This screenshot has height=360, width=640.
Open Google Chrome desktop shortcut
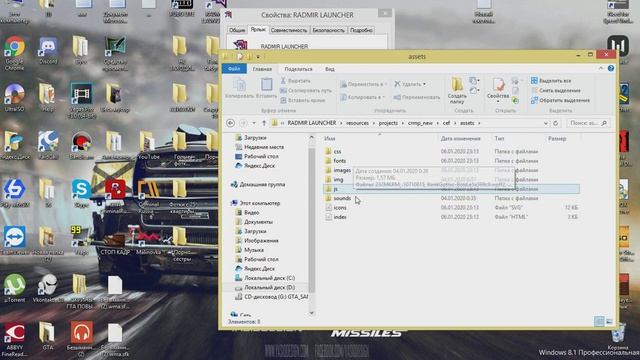(x=15, y=52)
